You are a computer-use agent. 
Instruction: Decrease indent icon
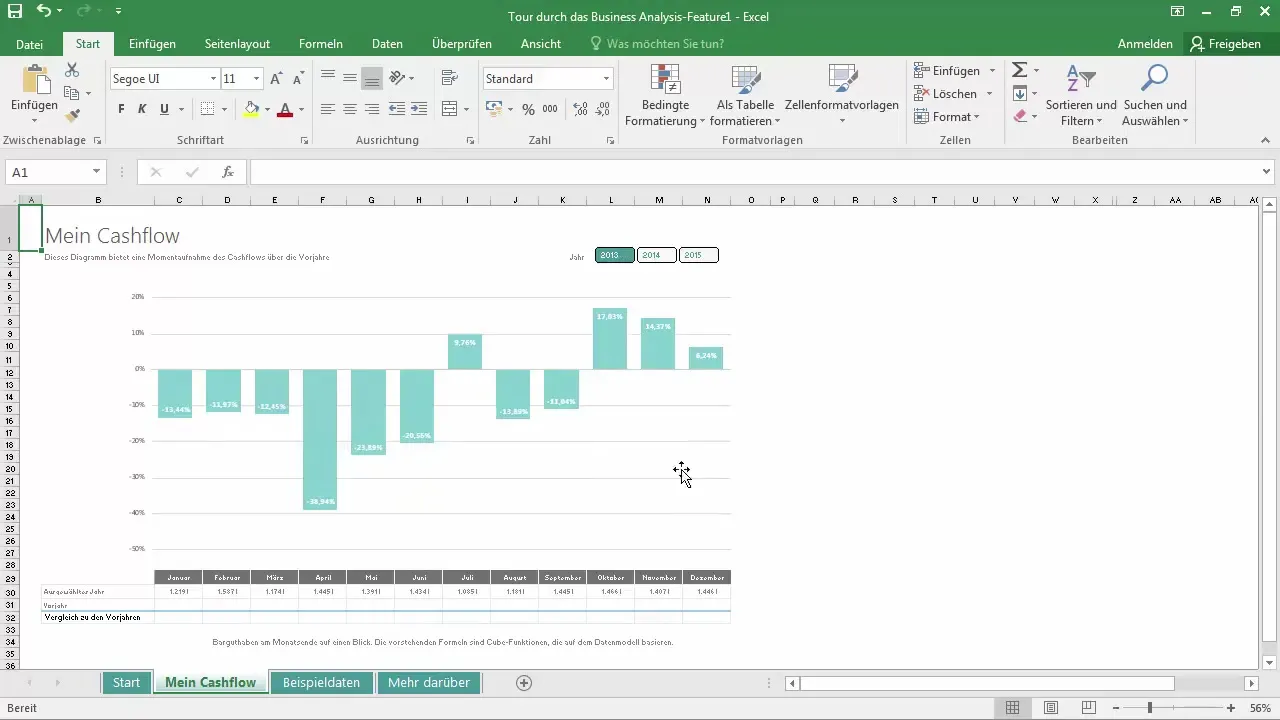397,109
